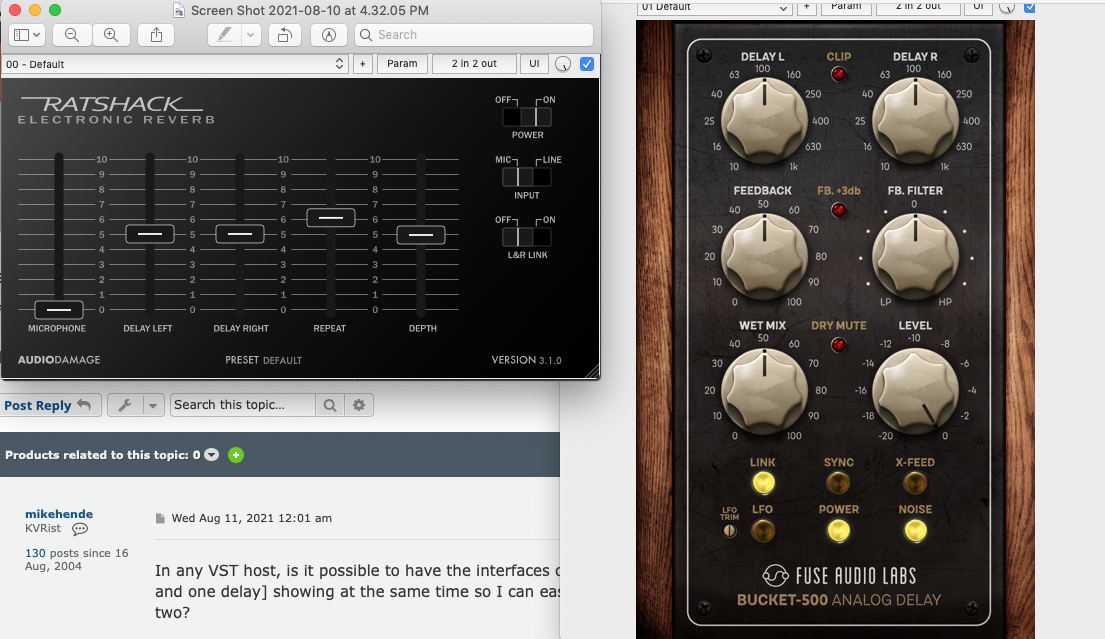Click the 'Search this topic' input field
Viewport: 1105px width, 639px height.
pos(243,405)
